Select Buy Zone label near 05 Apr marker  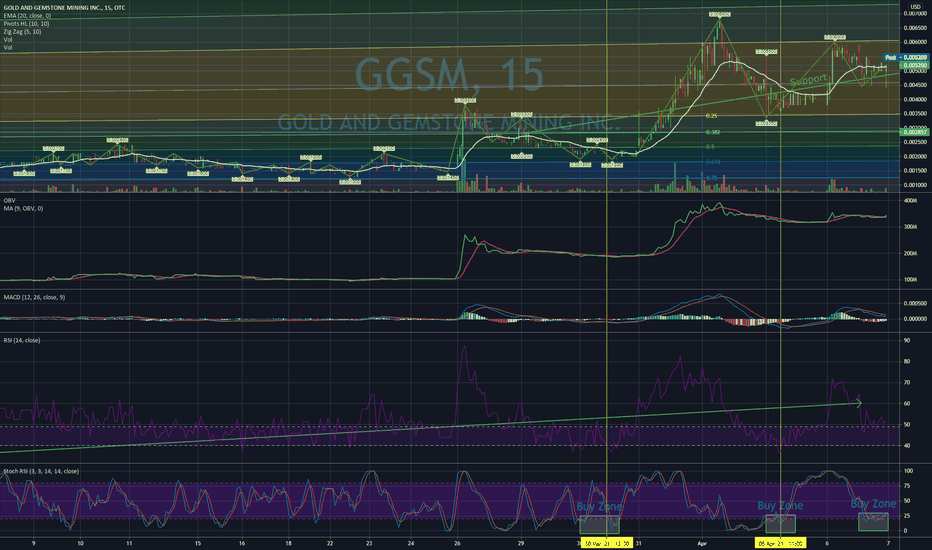[780, 506]
